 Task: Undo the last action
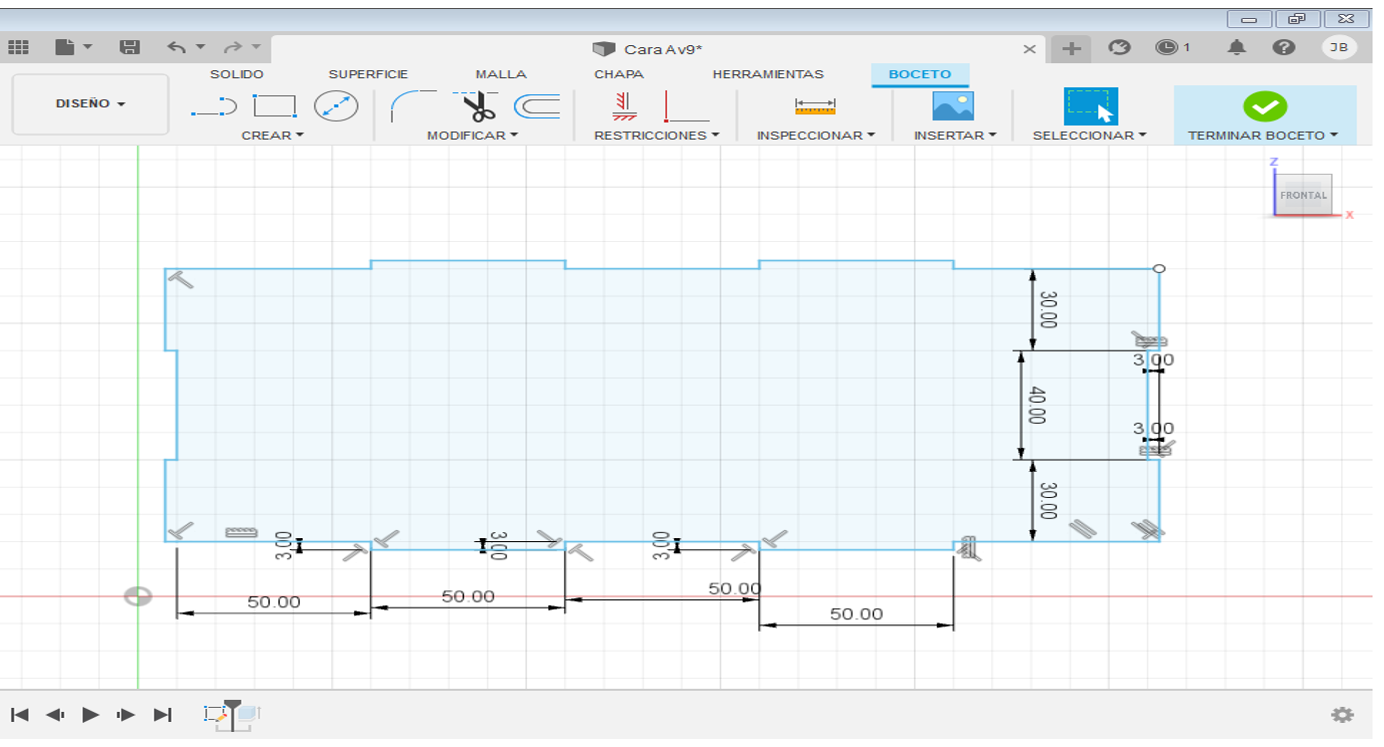[177, 47]
